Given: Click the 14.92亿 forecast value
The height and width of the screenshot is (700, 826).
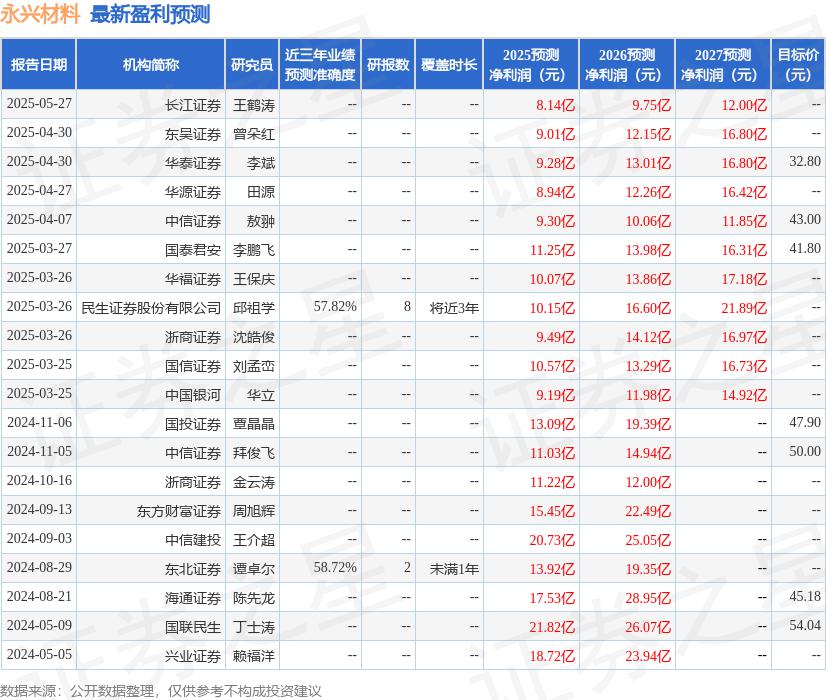Looking at the screenshot, I should [x=744, y=395].
